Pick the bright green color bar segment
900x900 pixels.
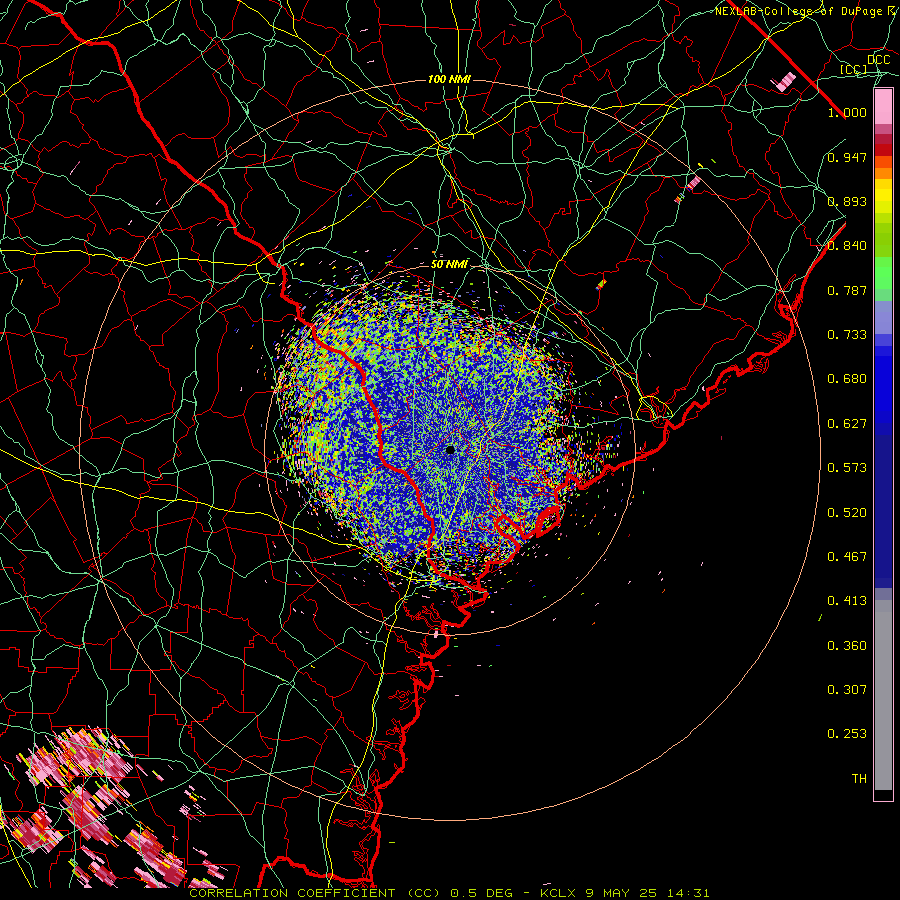coord(883,273)
